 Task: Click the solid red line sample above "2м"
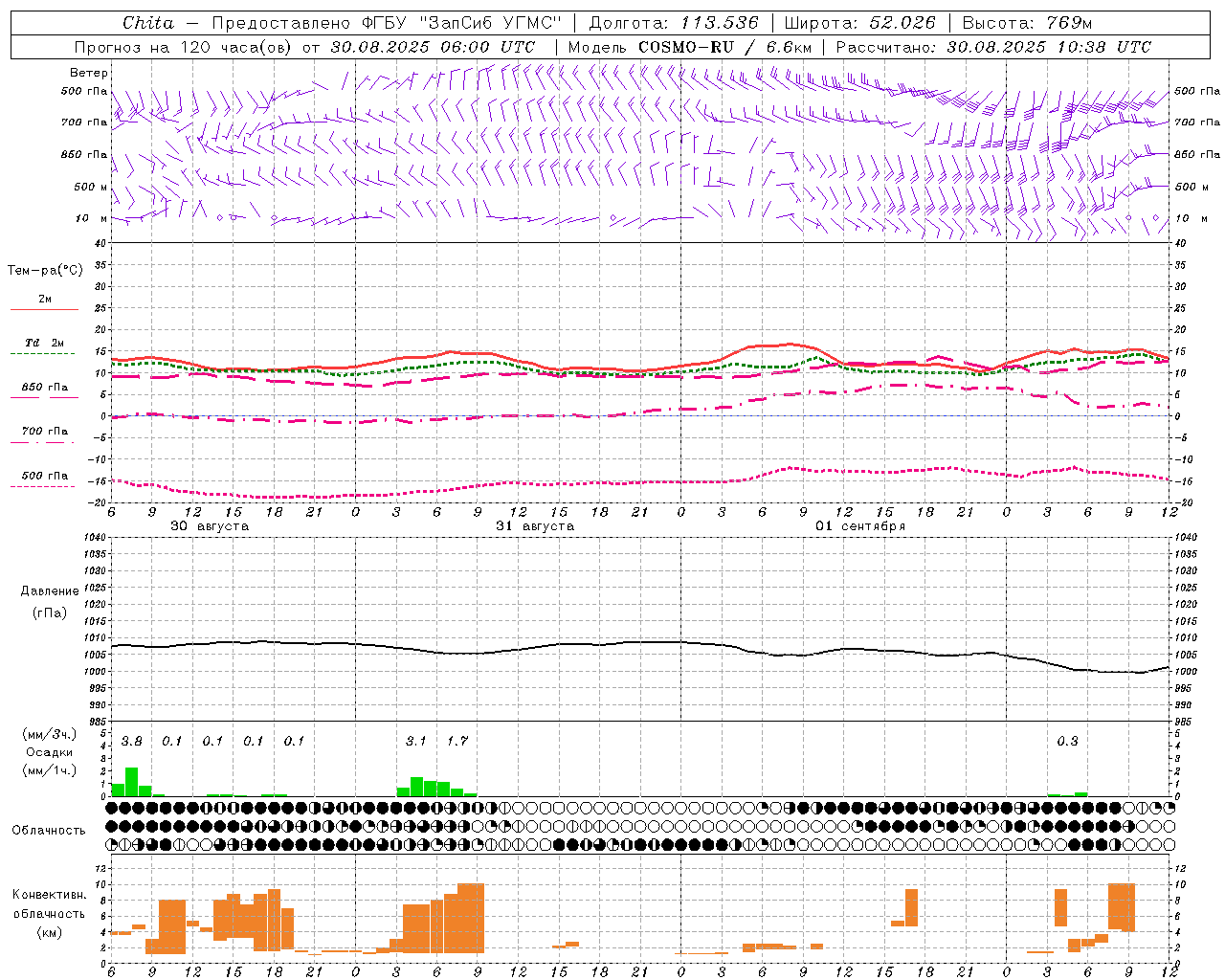pyautogui.click(x=45, y=310)
